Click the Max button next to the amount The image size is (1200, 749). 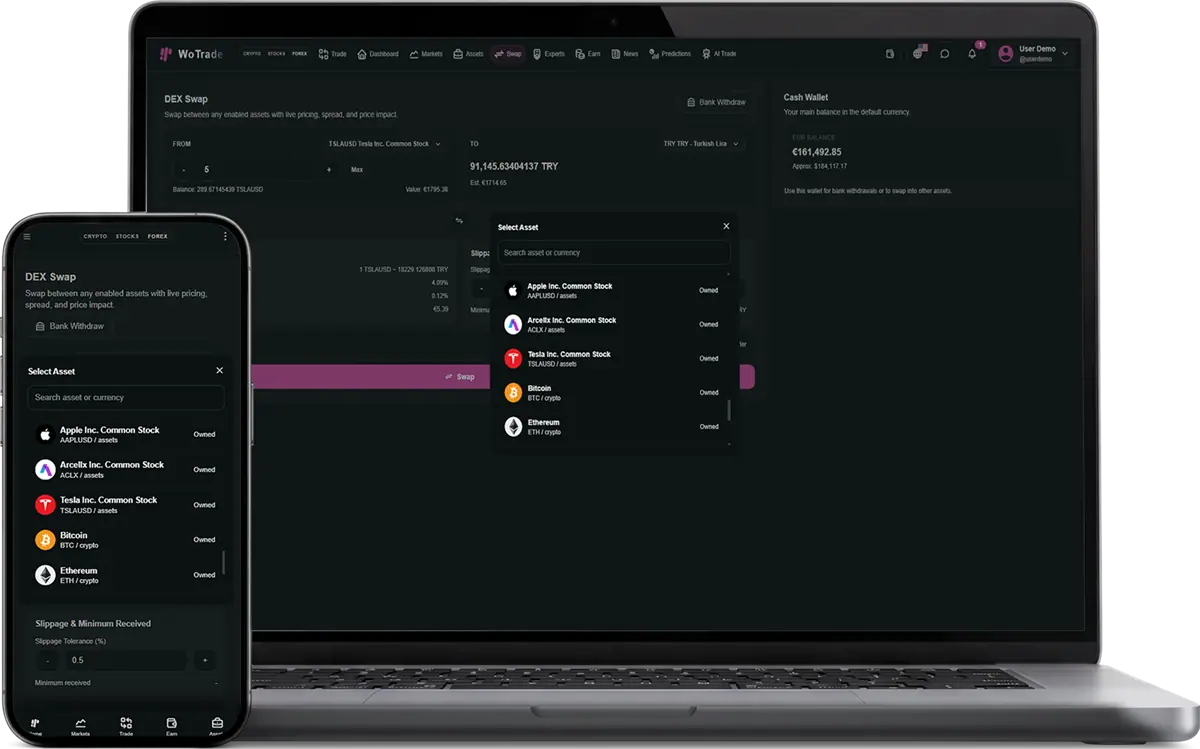click(357, 170)
